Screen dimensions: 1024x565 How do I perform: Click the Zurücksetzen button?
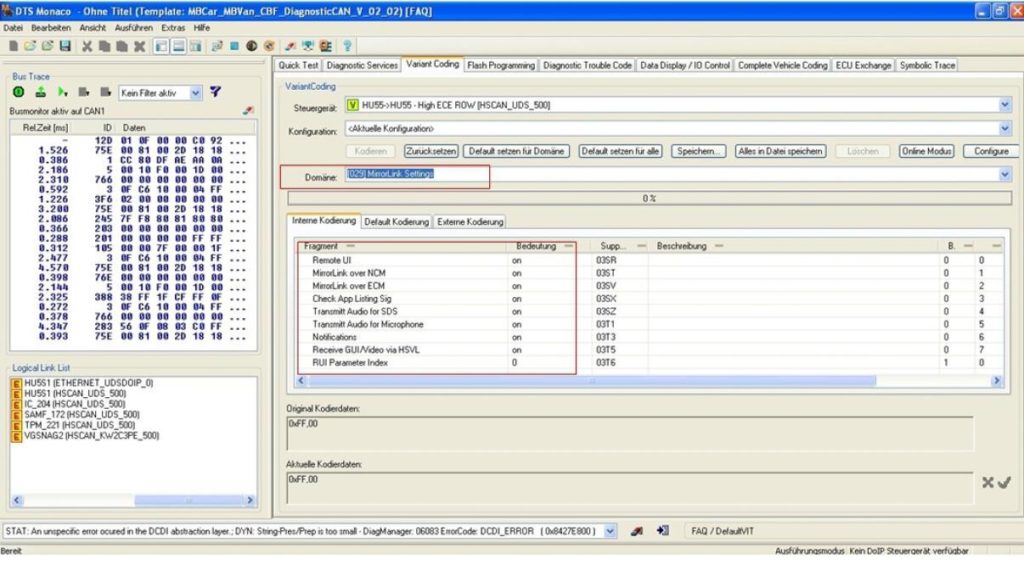click(431, 151)
